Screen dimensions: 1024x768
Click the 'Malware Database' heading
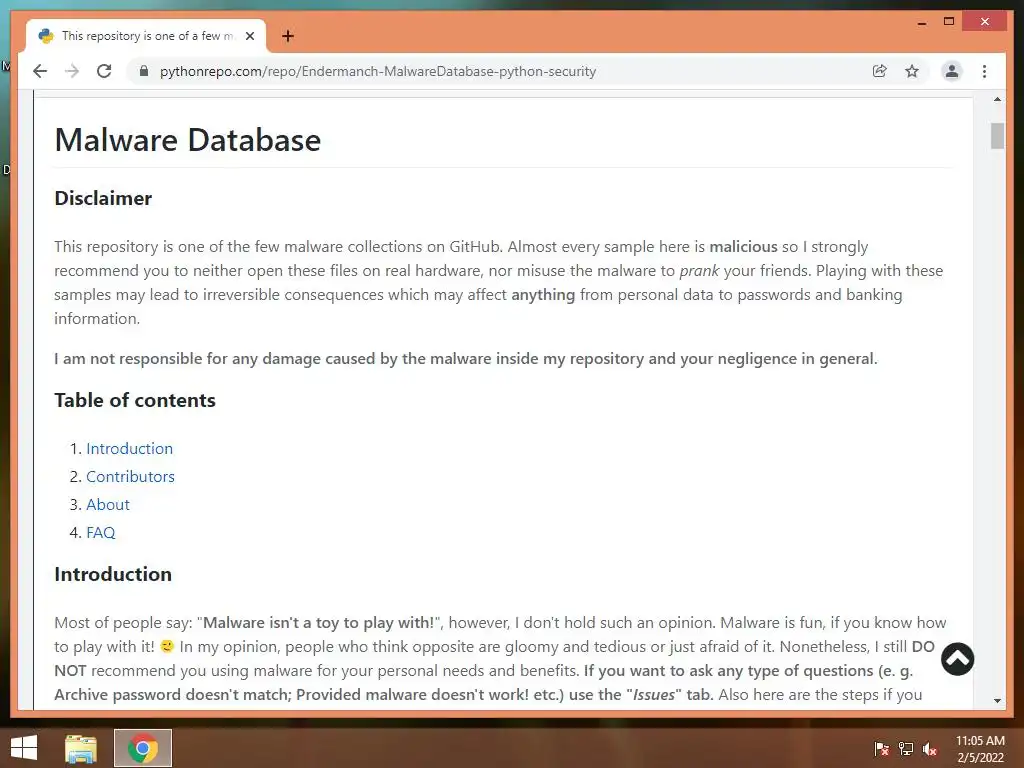tap(188, 140)
